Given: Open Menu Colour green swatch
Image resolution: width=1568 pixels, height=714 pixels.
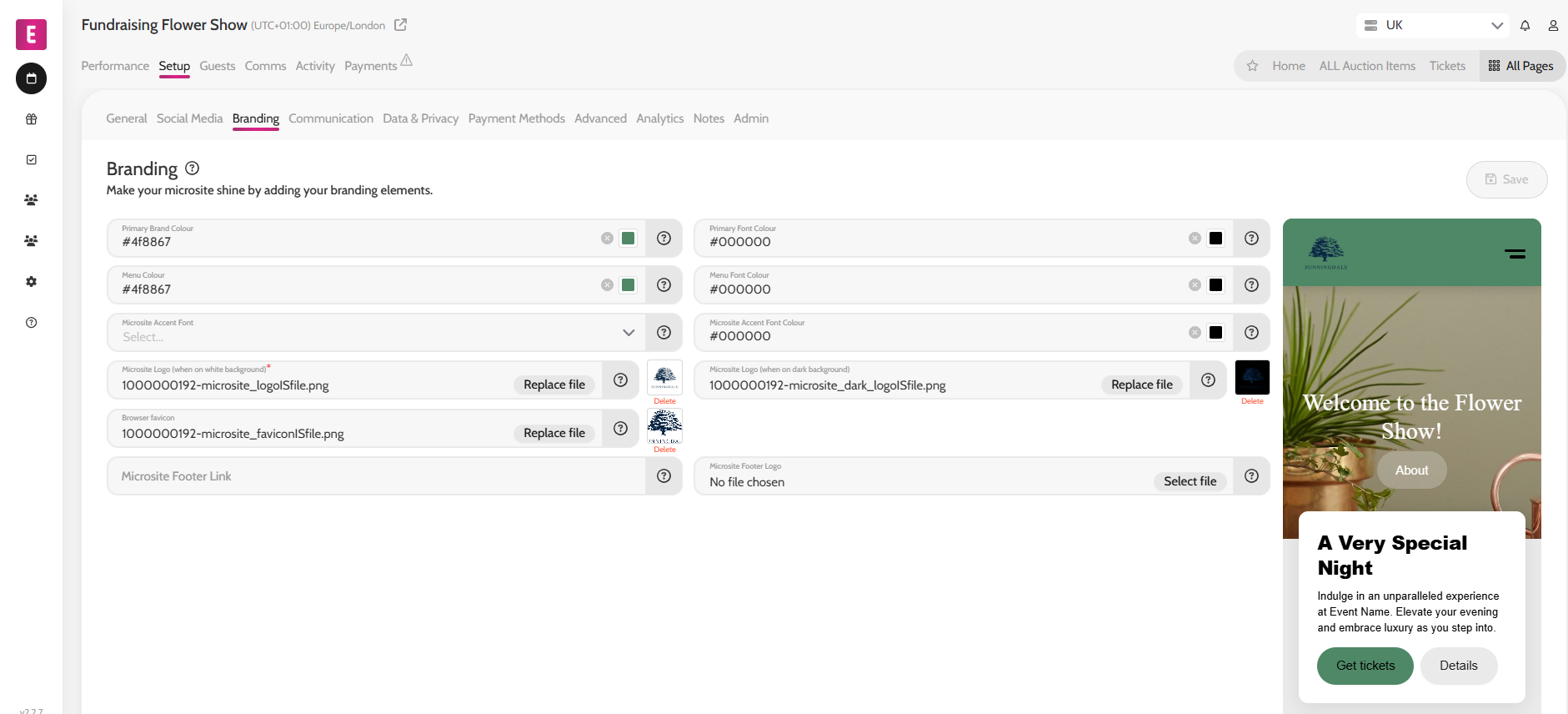Looking at the screenshot, I should pos(629,285).
